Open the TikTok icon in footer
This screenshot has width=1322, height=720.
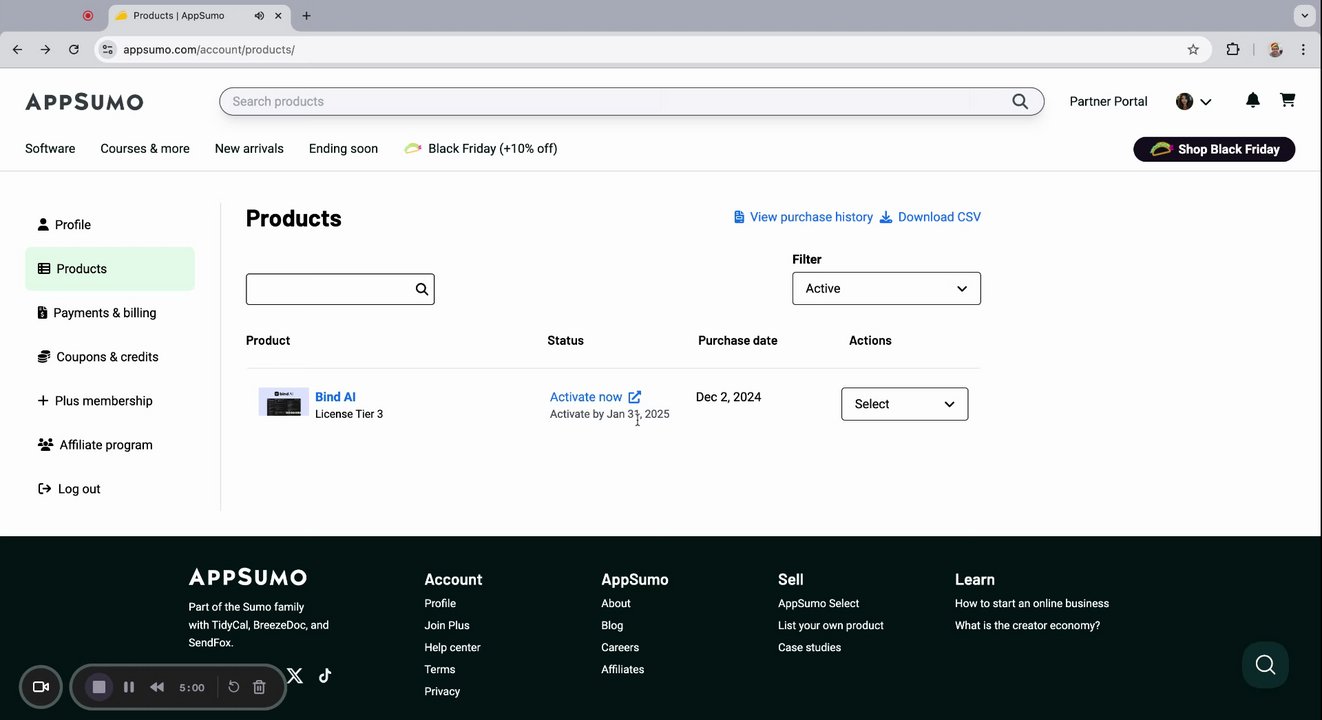coord(325,675)
